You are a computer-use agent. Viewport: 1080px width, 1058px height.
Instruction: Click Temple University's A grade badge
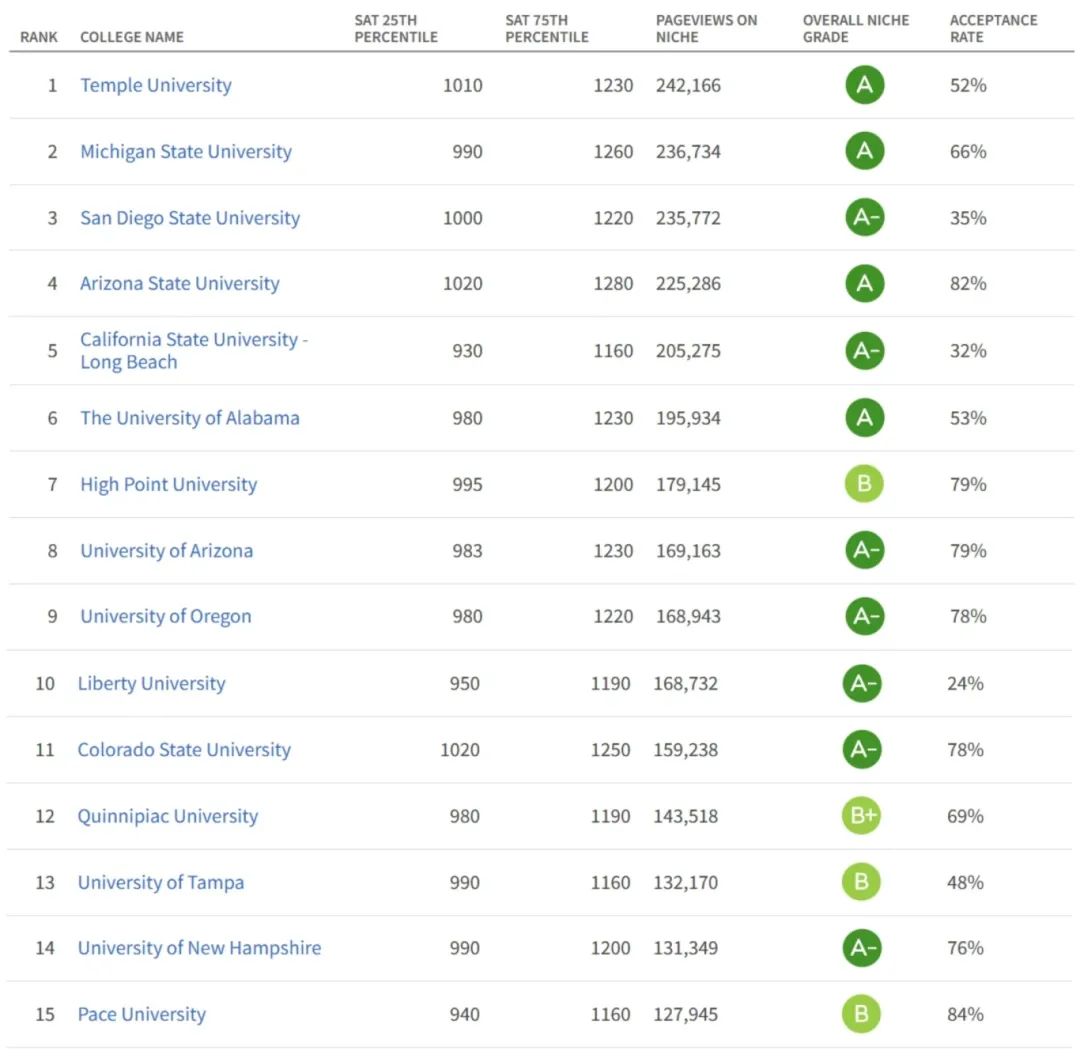click(865, 85)
